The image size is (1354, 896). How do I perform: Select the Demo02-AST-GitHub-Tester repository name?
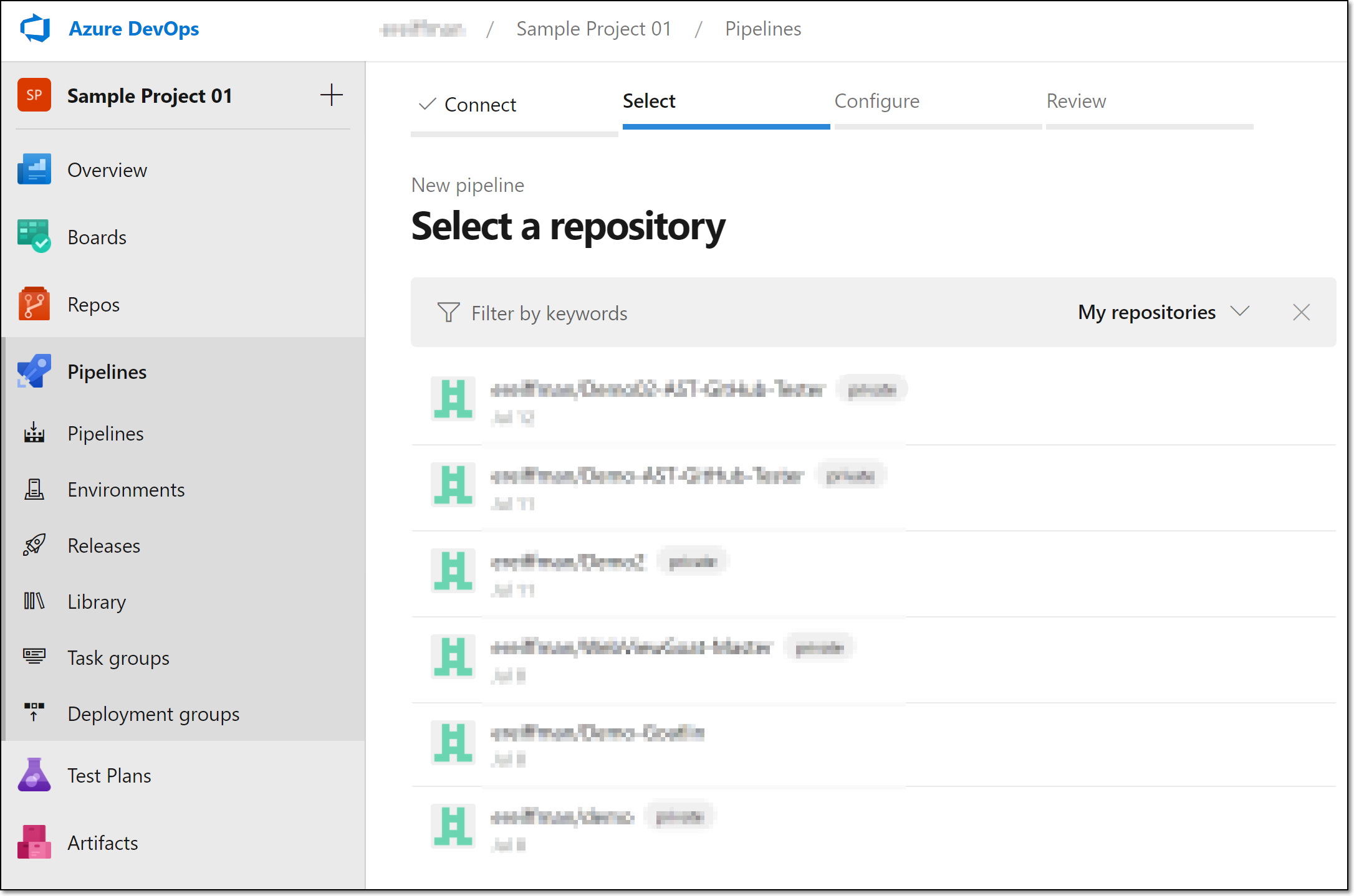(x=658, y=389)
